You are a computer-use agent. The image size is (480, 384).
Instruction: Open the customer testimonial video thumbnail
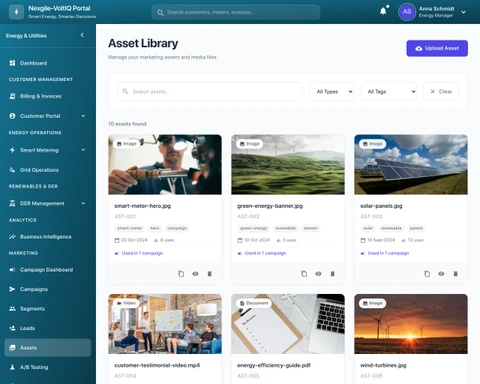tap(165, 324)
